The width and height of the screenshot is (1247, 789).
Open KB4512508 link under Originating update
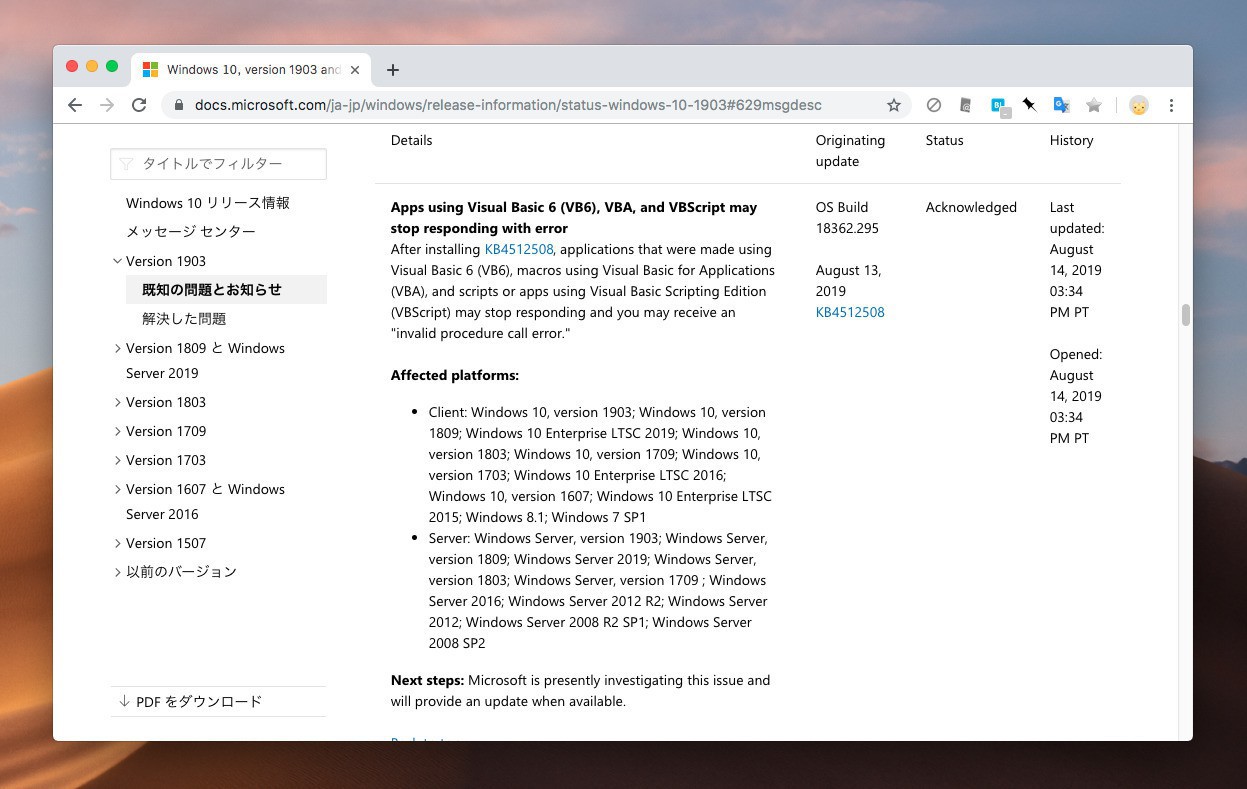(850, 313)
